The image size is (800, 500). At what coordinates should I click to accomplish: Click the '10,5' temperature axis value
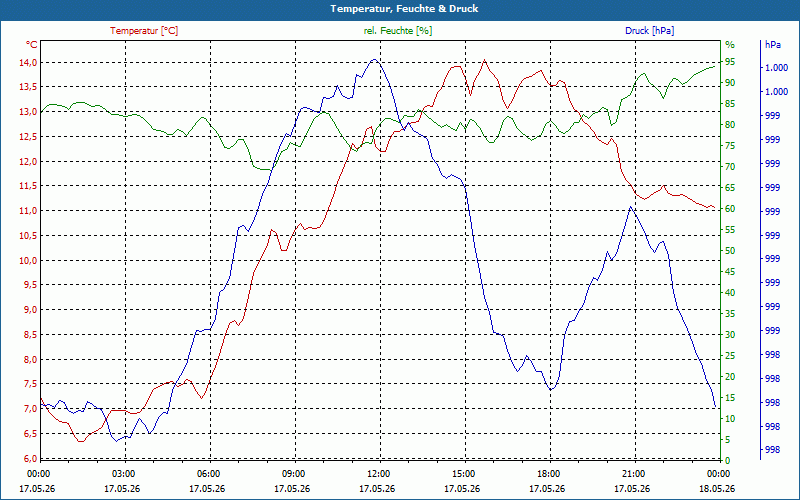click(28, 236)
